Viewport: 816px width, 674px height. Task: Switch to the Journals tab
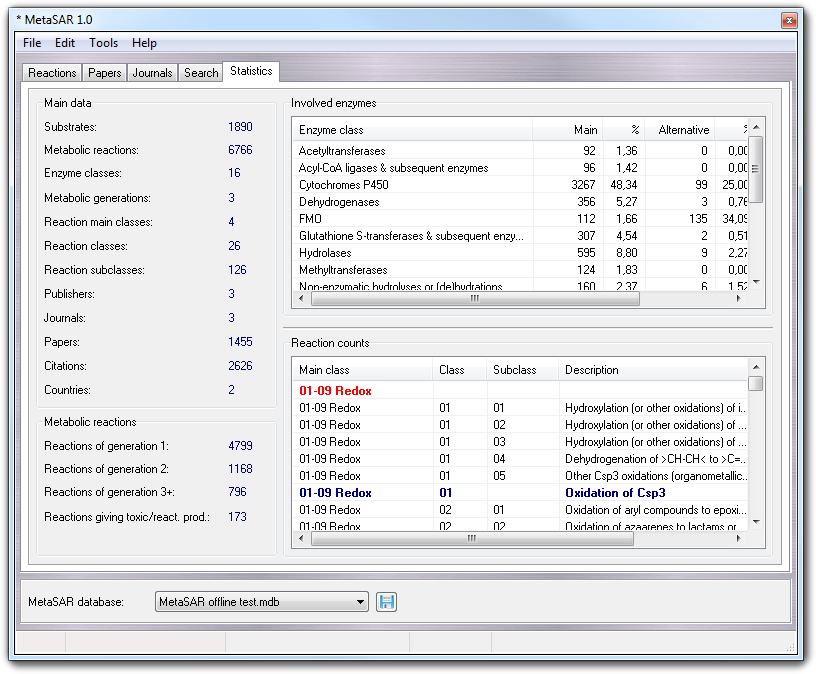pos(153,73)
